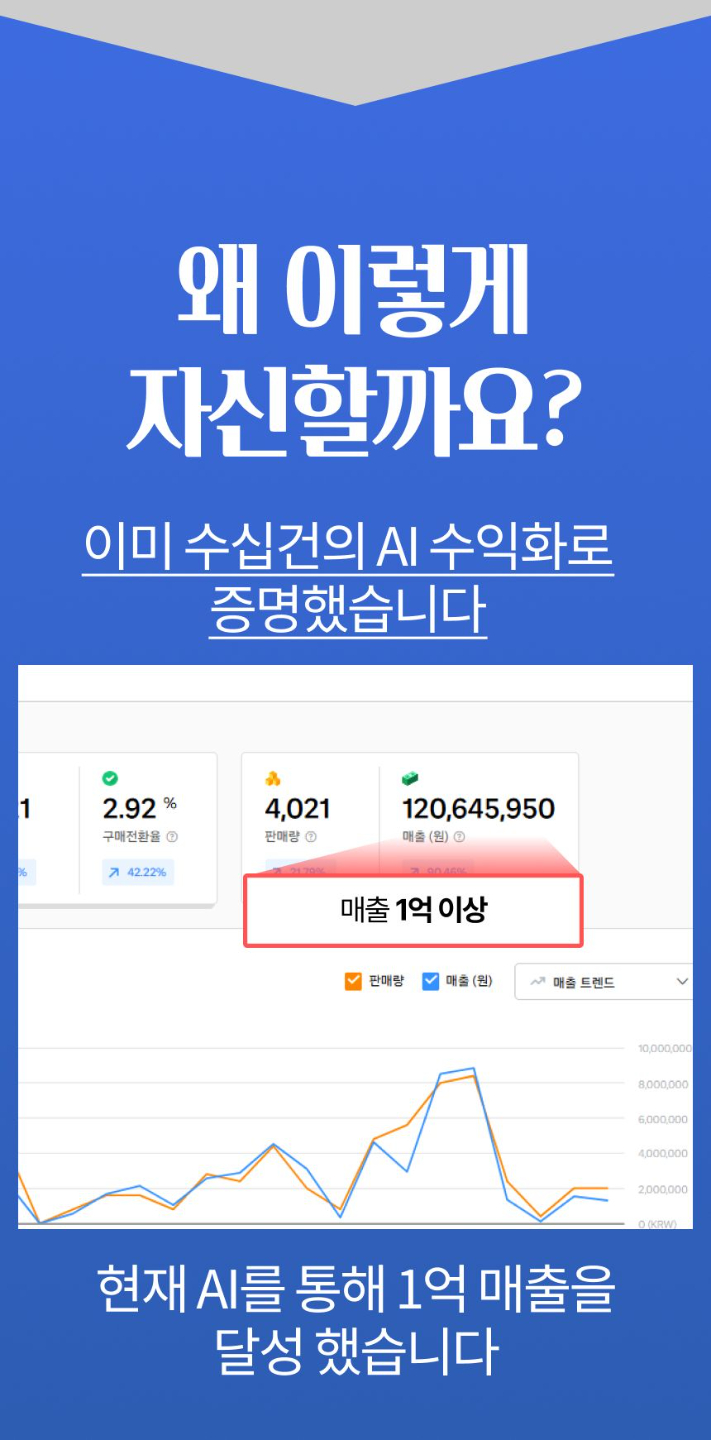Open the 판매량 help question mark icon
Viewport: 711px width, 1440px height.
[x=311, y=837]
